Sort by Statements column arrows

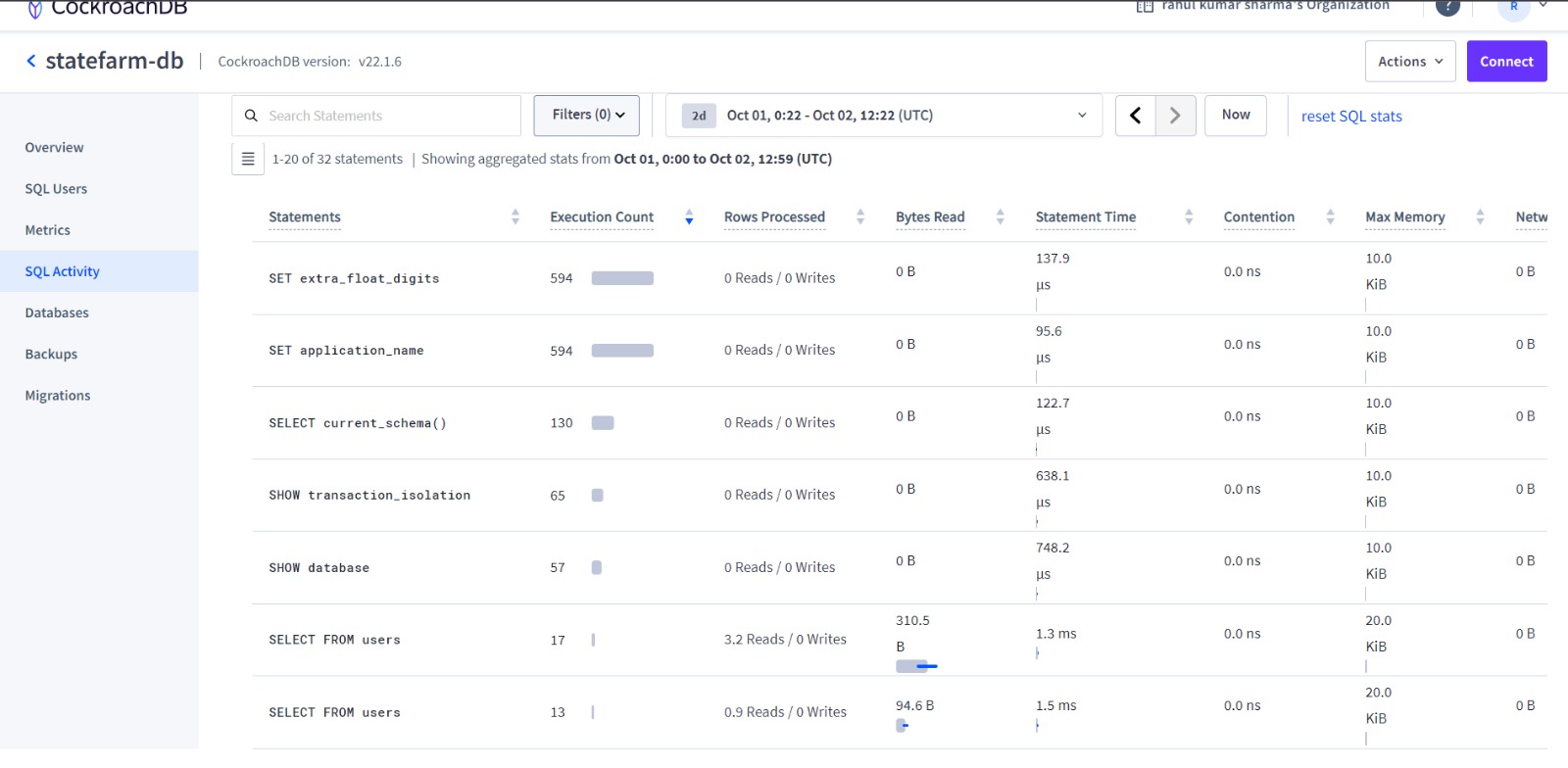515,217
